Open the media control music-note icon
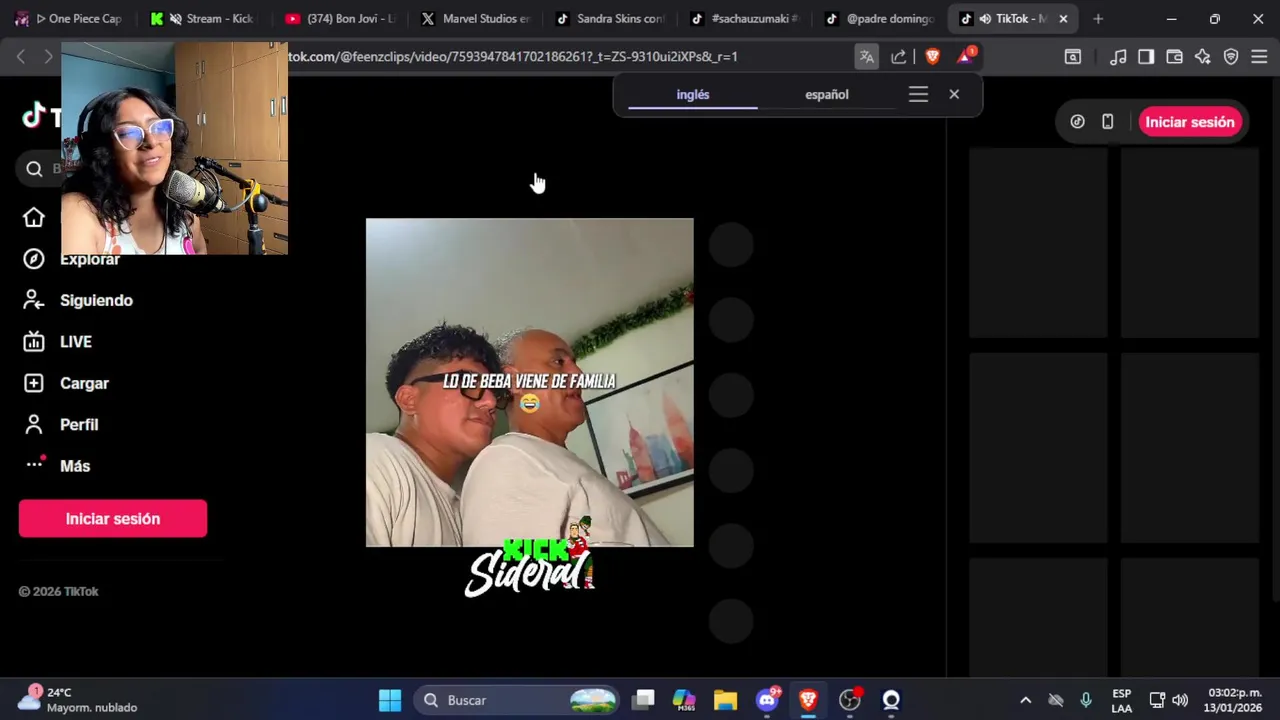Screen dimensions: 1280x720 1118,57
